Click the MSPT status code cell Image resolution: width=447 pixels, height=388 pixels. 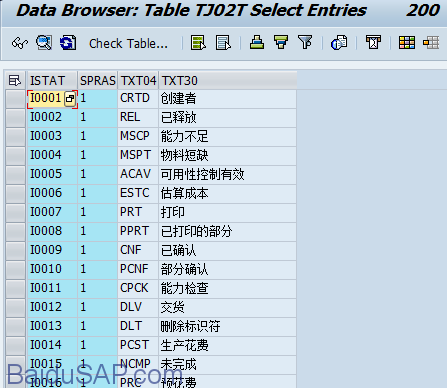[138, 156]
